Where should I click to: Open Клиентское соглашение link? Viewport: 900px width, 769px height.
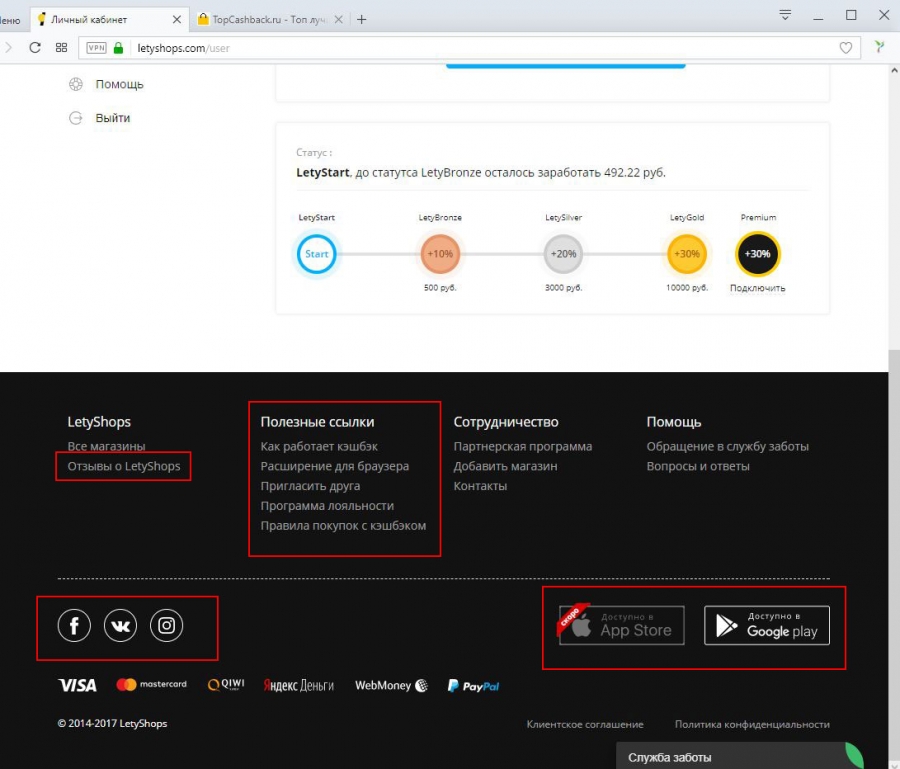tap(585, 725)
